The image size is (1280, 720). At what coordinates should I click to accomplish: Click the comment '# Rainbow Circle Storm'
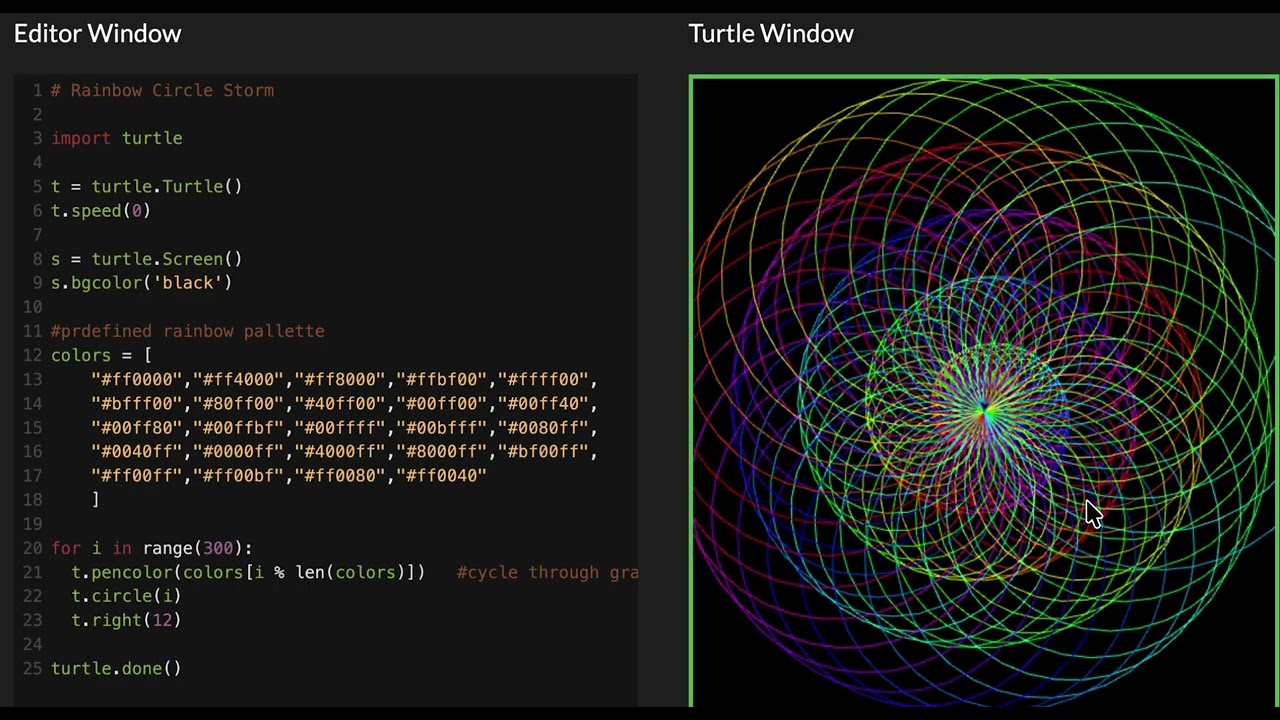pos(162,90)
